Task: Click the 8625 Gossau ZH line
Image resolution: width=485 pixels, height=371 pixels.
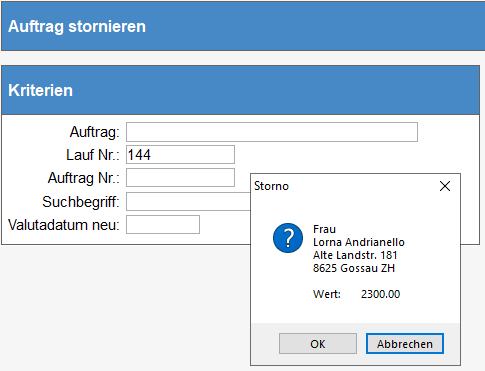Action: pyautogui.click(x=354, y=268)
